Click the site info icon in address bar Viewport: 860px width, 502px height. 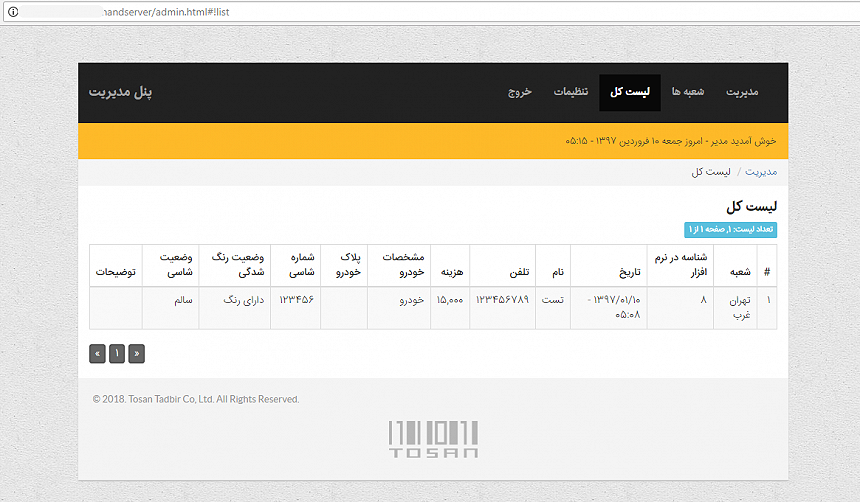(x=13, y=12)
